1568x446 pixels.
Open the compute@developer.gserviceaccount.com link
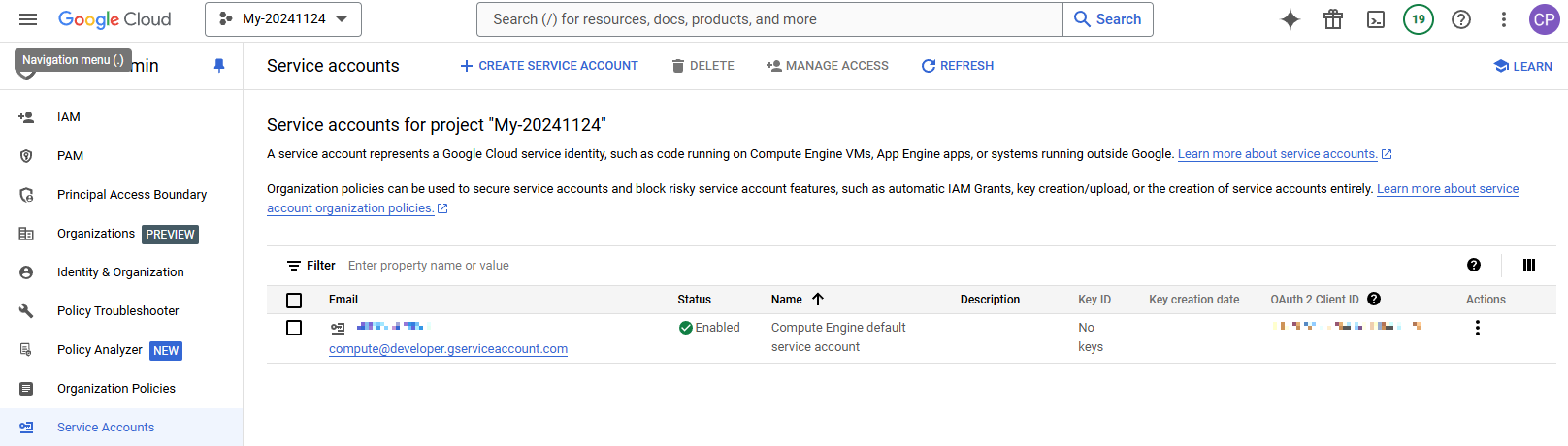448,349
